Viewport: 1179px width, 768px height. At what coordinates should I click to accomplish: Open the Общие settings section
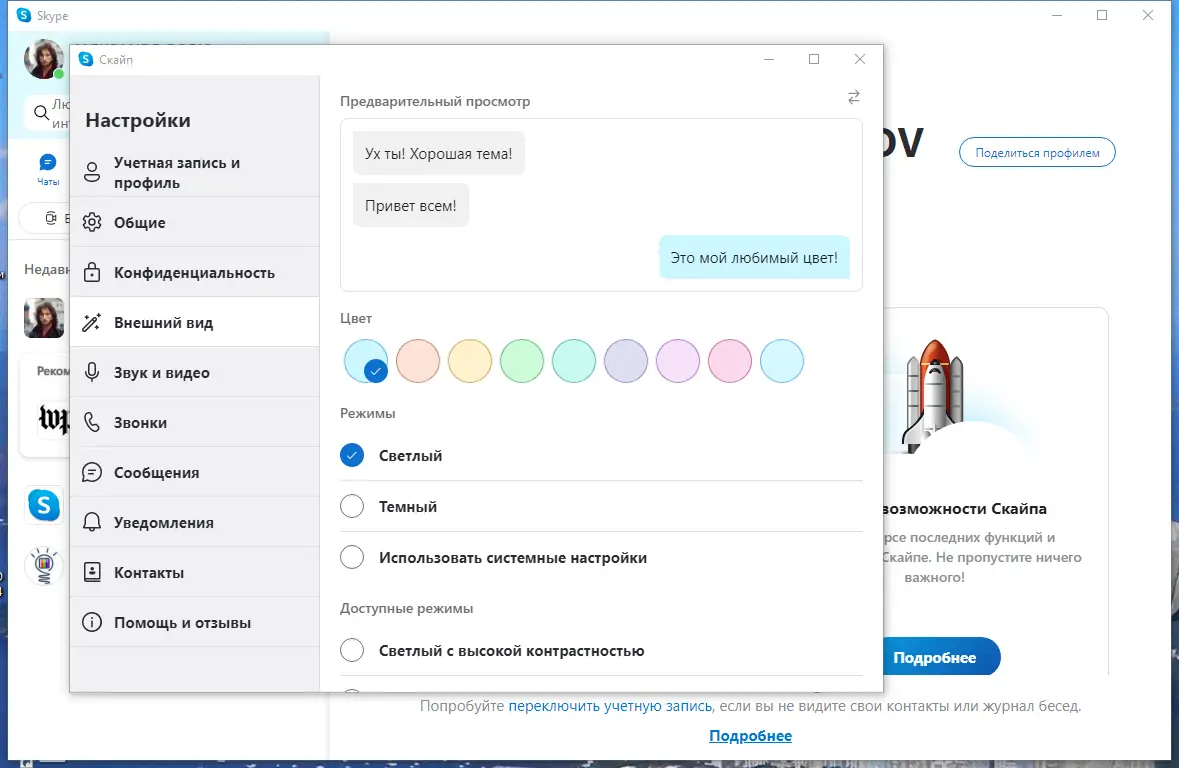195,222
